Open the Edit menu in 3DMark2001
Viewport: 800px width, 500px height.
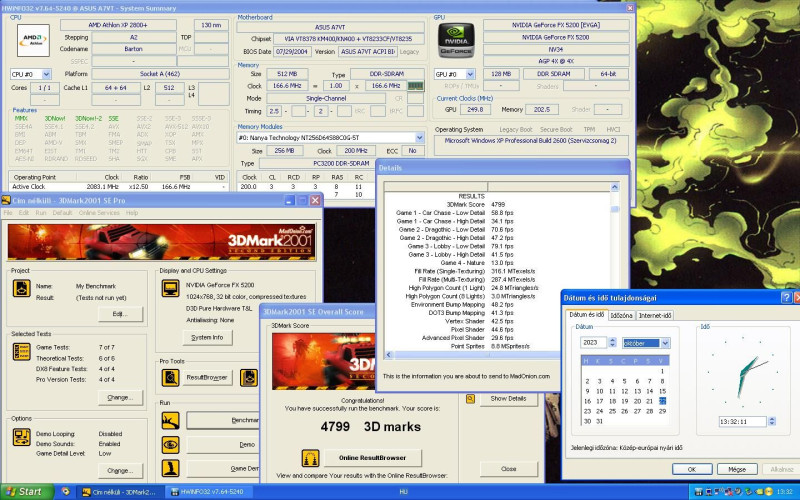pos(24,213)
